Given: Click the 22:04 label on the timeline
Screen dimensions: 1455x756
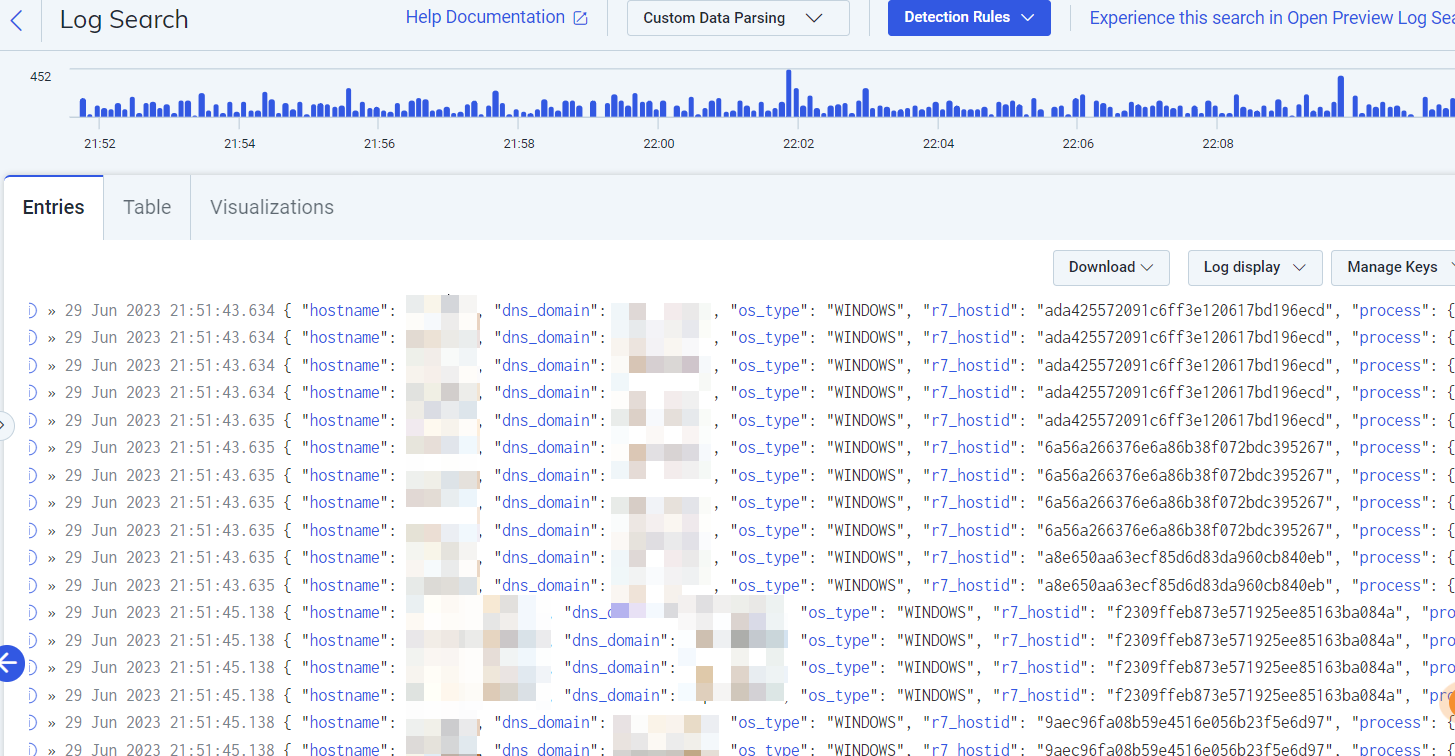Looking at the screenshot, I should (x=938, y=144).
